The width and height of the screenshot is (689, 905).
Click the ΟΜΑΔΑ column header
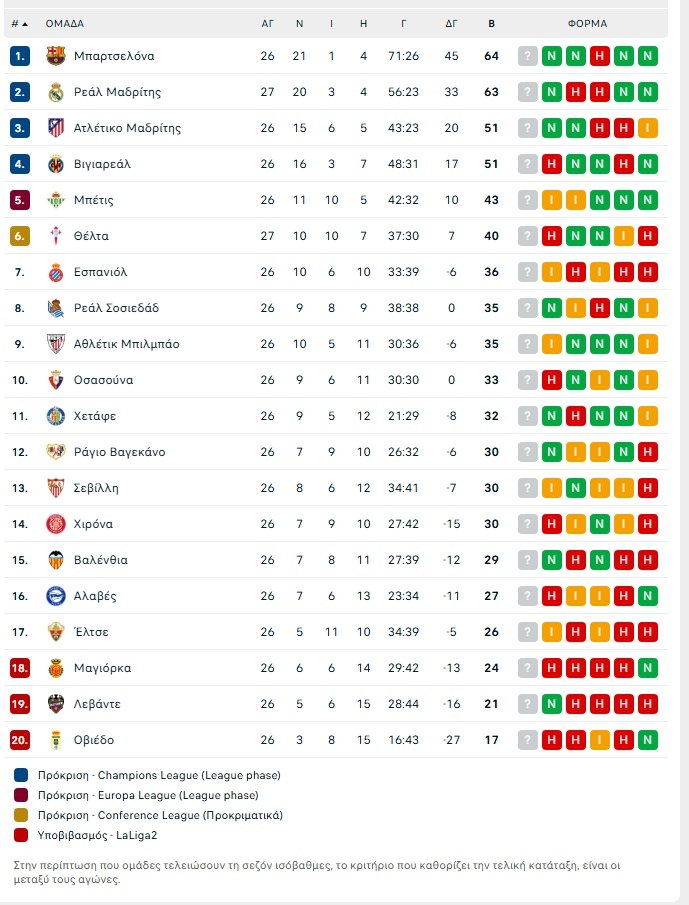65,23
